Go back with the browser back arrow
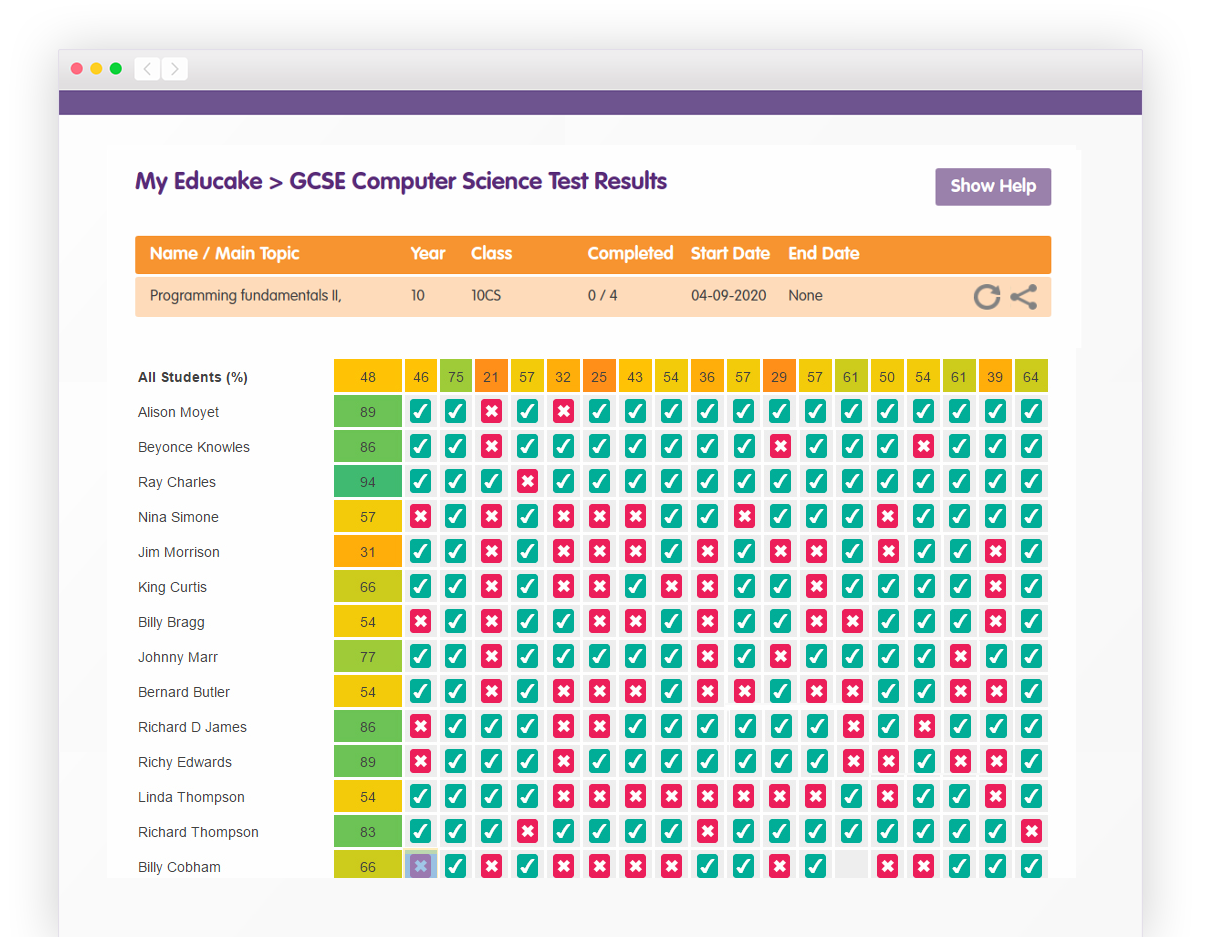The image size is (1219, 937). (147, 69)
